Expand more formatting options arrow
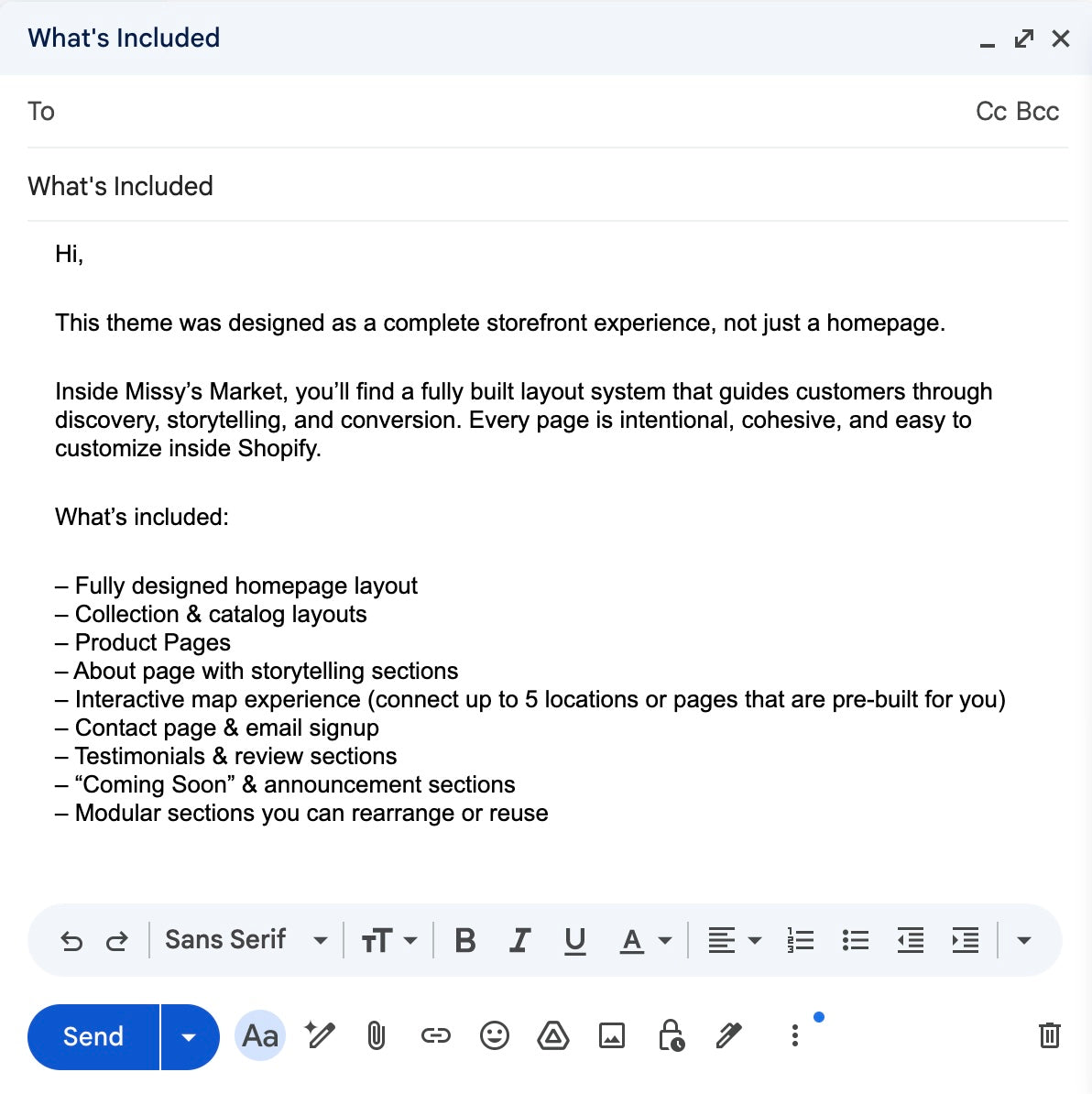This screenshot has height=1094, width=1092. (x=1024, y=941)
